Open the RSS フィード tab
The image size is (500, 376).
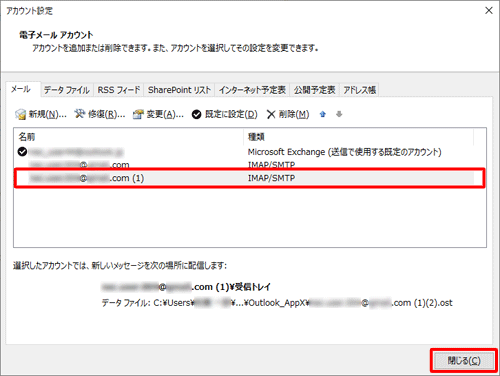tap(119, 90)
